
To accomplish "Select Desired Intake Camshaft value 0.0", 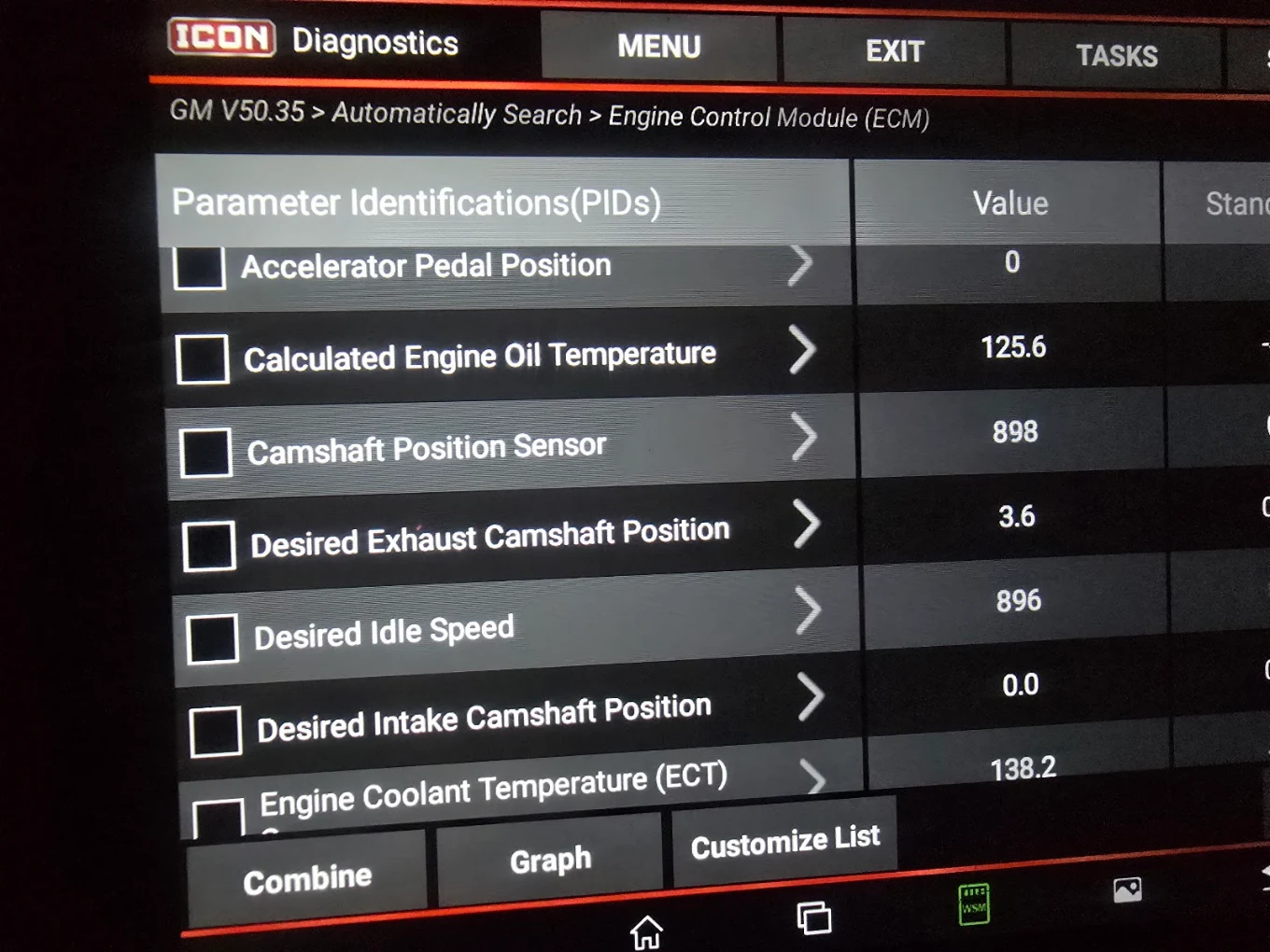I will (x=1021, y=685).
